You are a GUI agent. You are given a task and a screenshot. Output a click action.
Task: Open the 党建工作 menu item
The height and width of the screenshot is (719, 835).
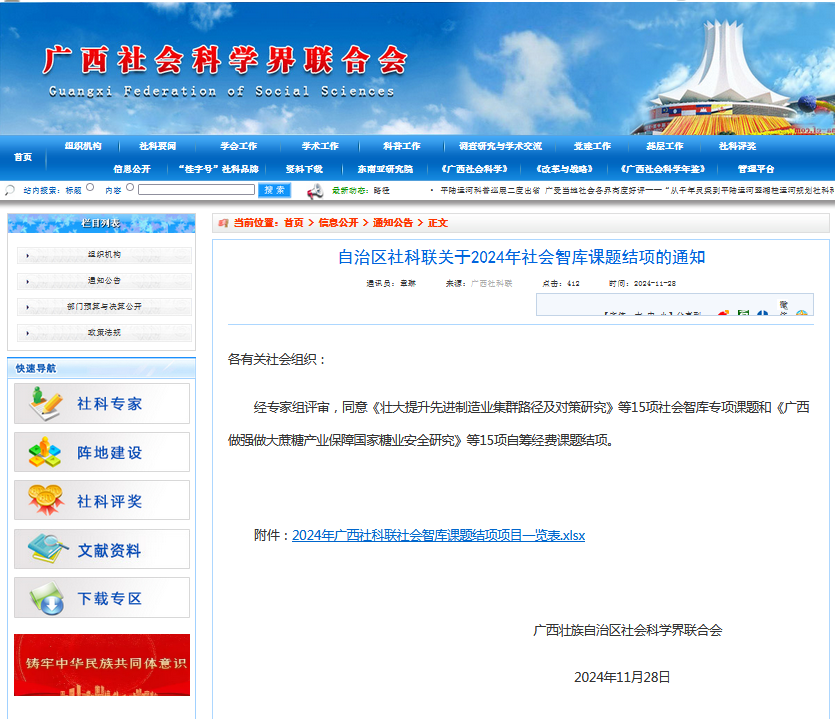tap(592, 146)
